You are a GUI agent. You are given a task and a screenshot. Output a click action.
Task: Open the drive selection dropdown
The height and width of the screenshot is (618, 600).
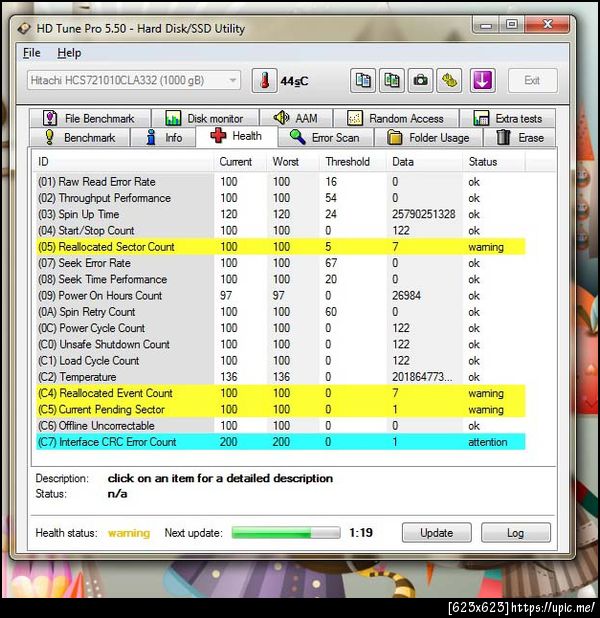134,80
